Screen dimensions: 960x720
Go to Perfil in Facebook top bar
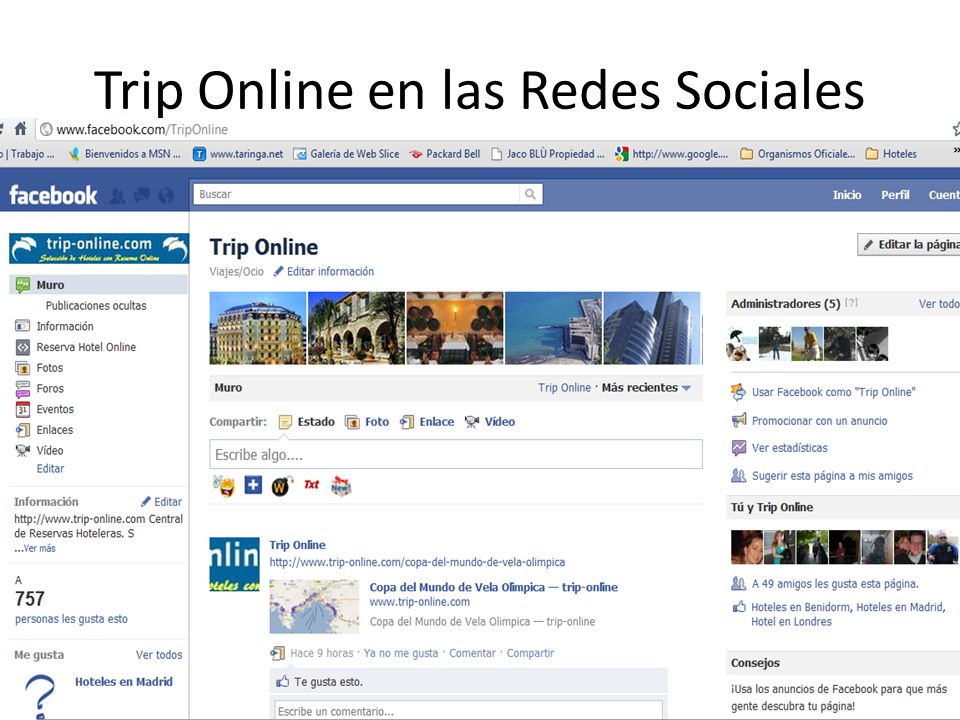coord(895,195)
